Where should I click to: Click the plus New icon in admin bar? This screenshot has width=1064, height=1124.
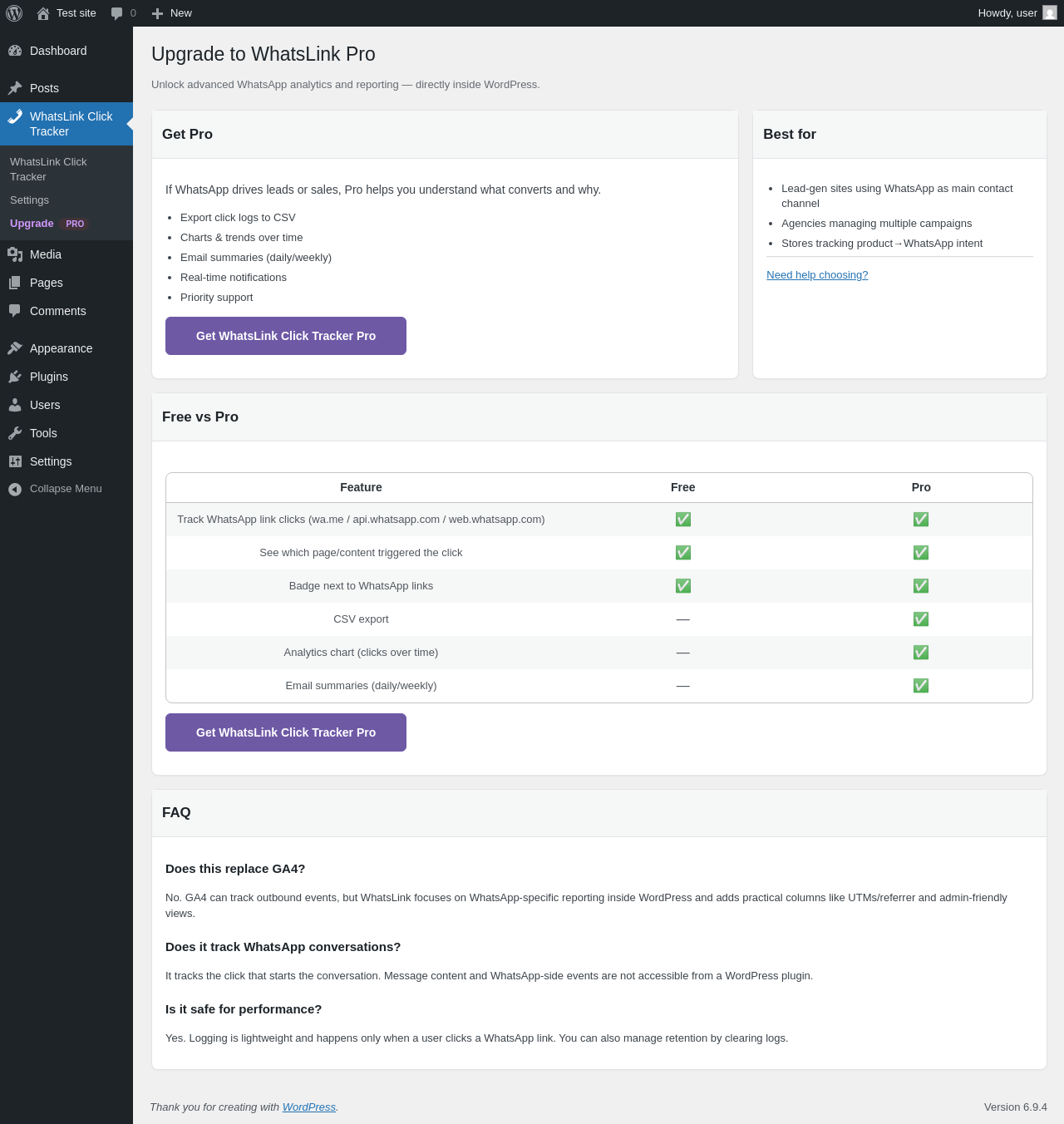tap(157, 13)
